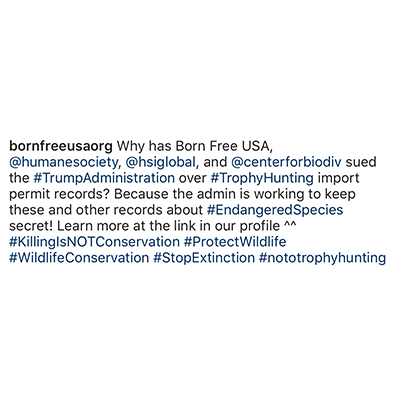This screenshot has height=400, width=400.
Task: Open the #EndangeredSpecies hashtag
Action: click(x=275, y=210)
